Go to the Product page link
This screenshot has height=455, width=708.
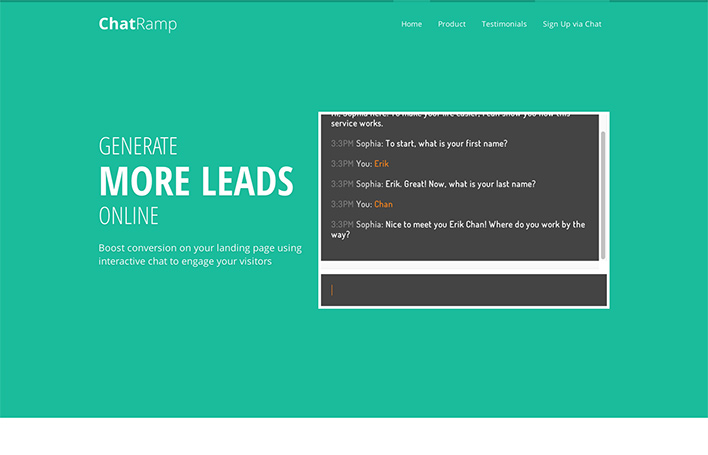(451, 24)
